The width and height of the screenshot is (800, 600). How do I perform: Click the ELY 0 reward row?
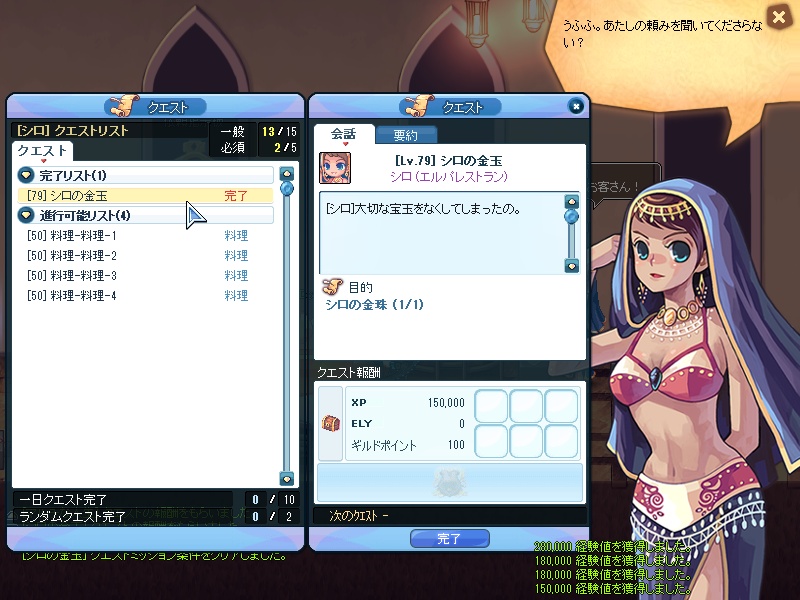tap(408, 423)
